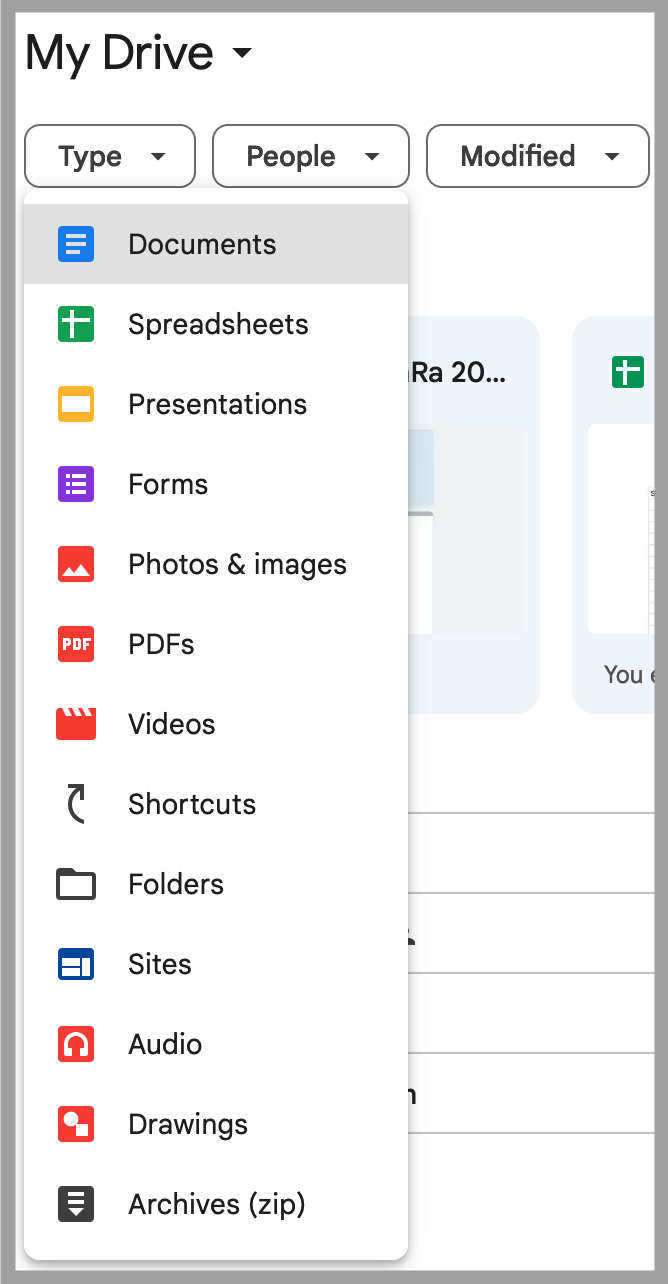This screenshot has height=1284, width=668.
Task: Click the Audio headphones icon
Action: coord(76,1044)
